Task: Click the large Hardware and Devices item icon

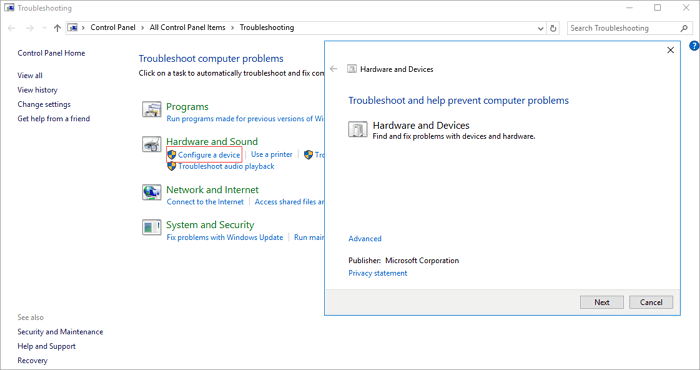Action: tap(357, 129)
